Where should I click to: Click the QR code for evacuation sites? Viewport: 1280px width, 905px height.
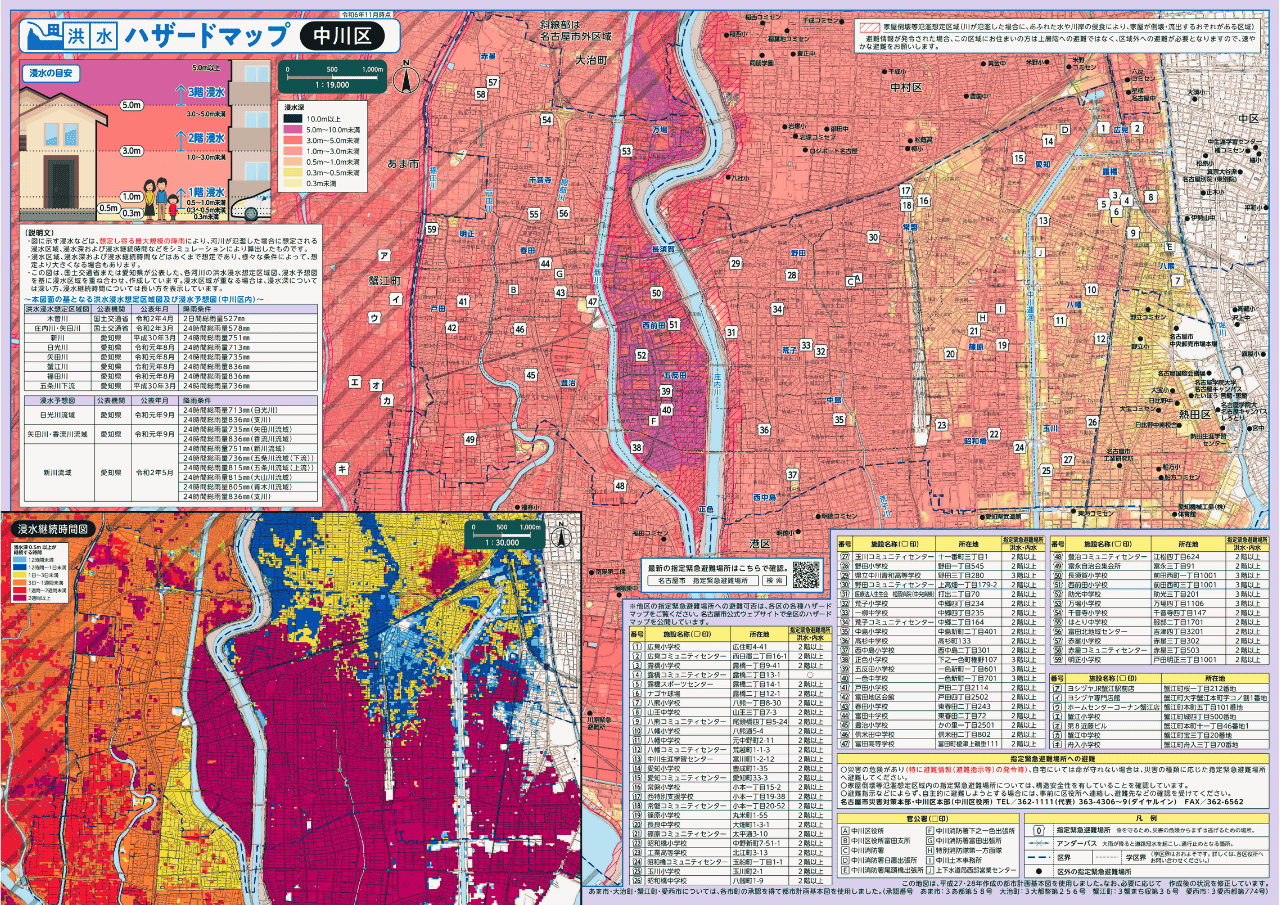(x=806, y=574)
